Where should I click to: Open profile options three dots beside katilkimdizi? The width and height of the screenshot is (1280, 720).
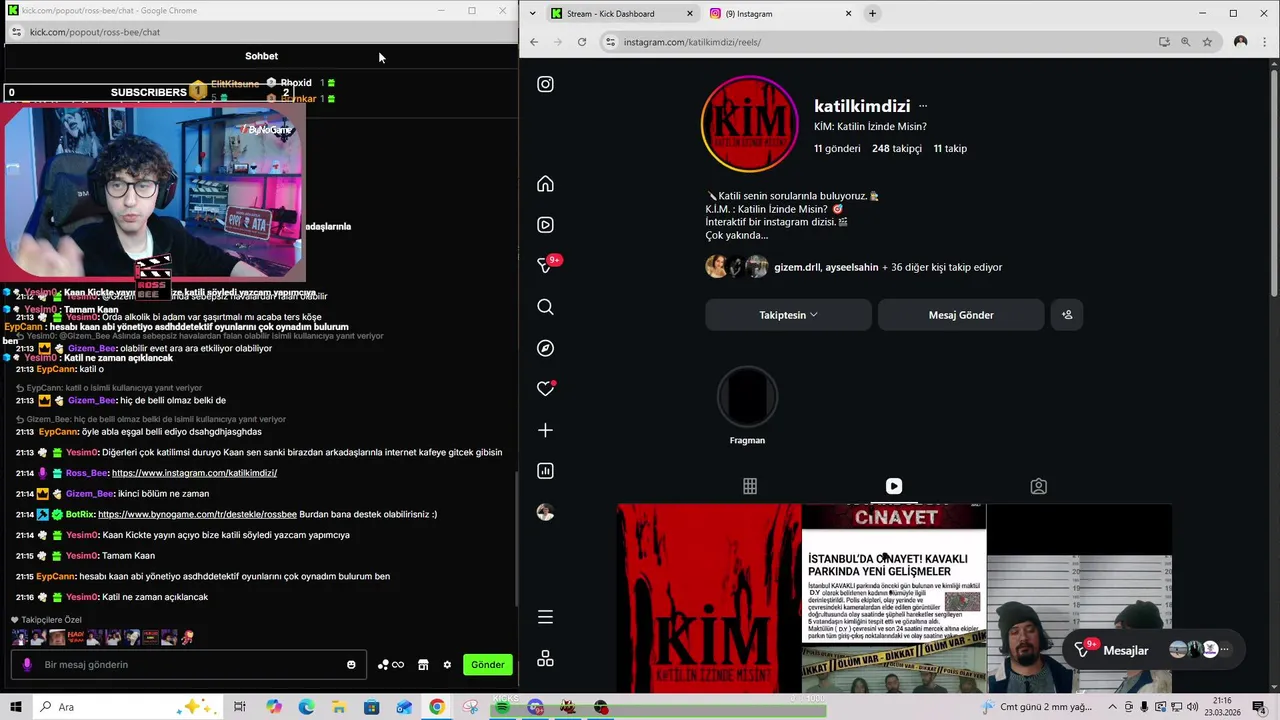pos(923,106)
